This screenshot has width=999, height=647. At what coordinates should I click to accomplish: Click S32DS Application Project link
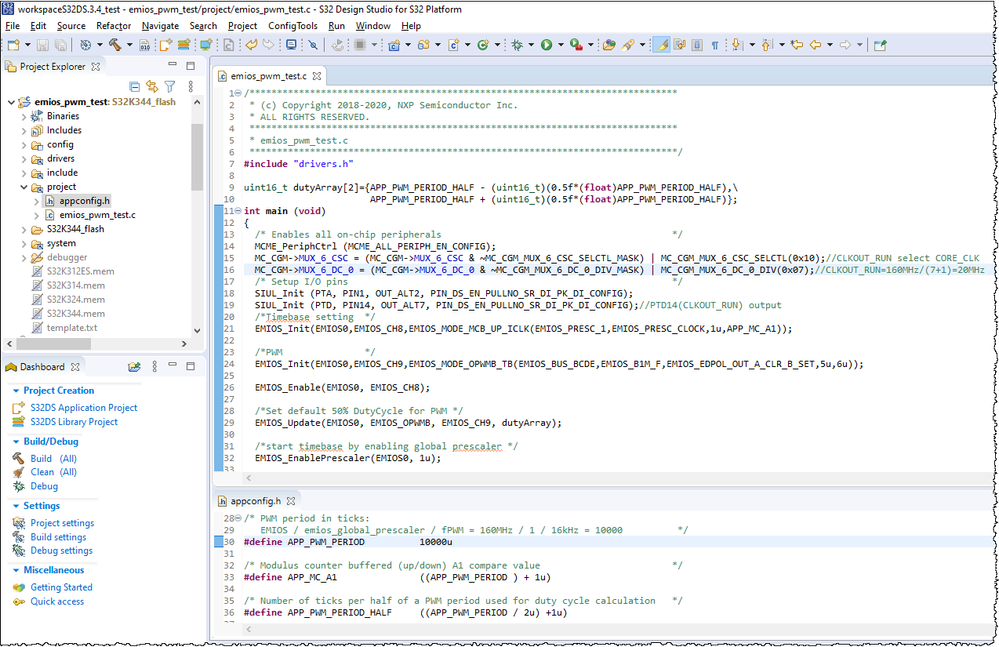click(x=83, y=408)
